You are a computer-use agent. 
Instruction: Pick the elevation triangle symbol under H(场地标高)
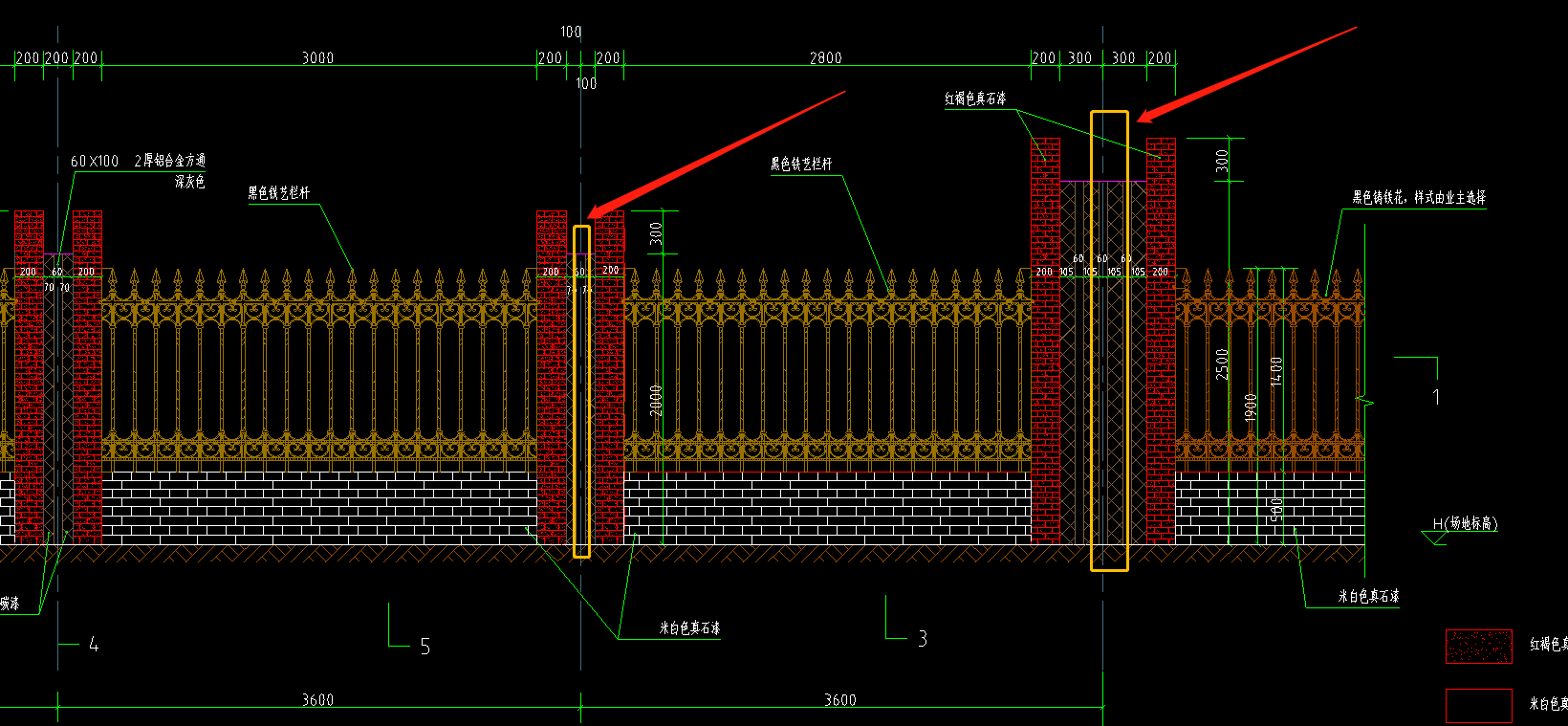(1434, 539)
